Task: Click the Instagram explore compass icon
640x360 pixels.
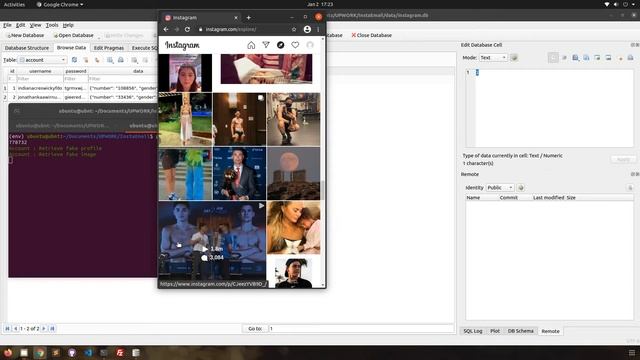Action: pos(280,45)
